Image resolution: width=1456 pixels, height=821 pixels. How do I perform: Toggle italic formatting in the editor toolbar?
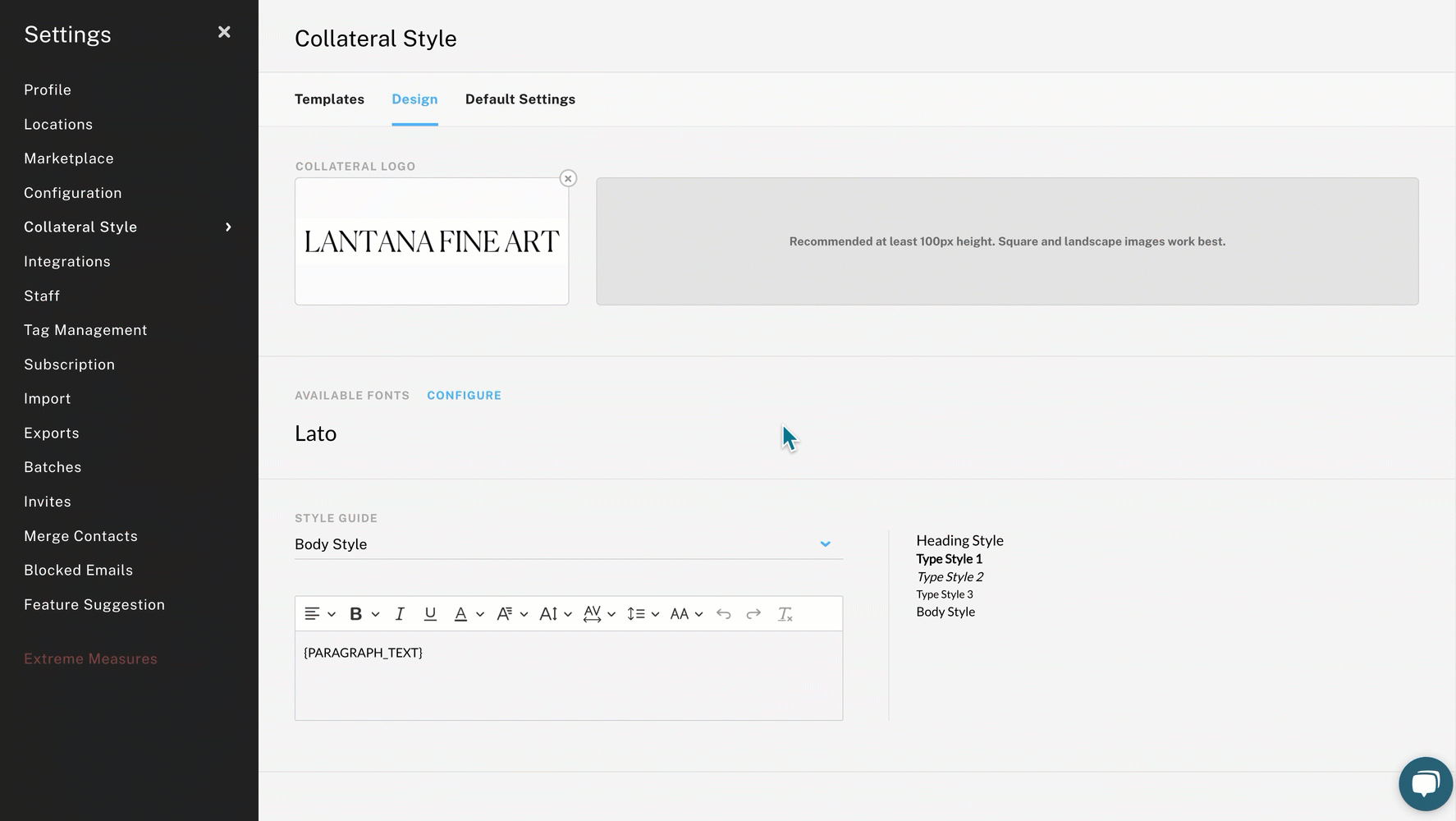(400, 614)
